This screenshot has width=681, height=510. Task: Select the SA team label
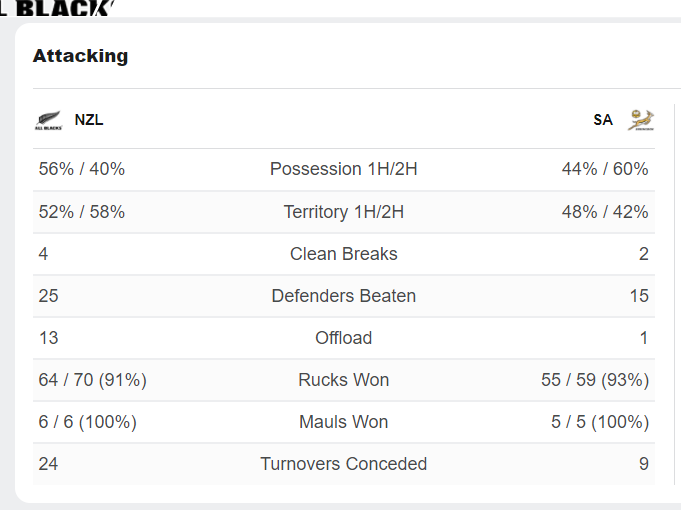point(603,120)
